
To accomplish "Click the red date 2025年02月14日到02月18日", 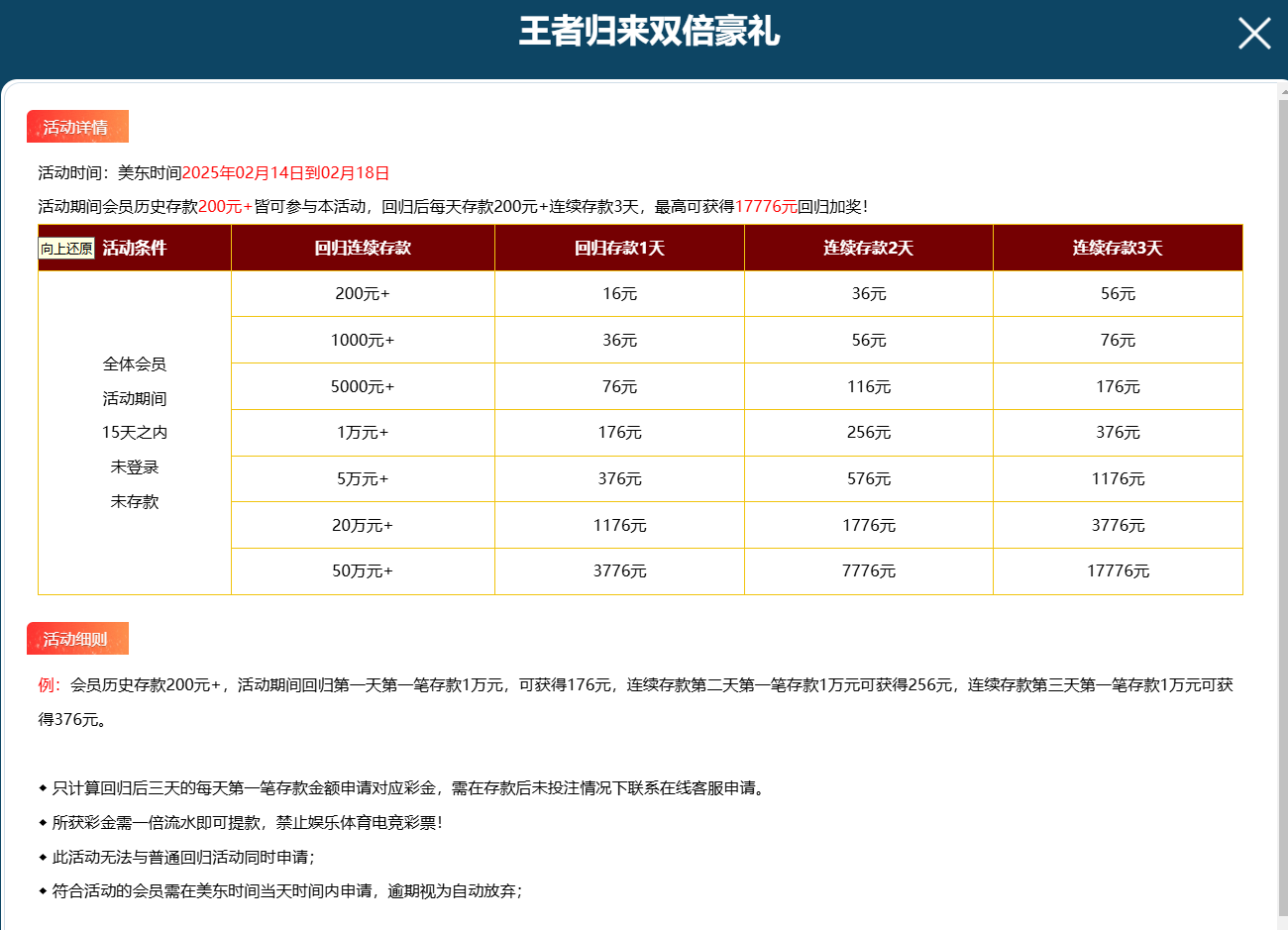I will [285, 172].
